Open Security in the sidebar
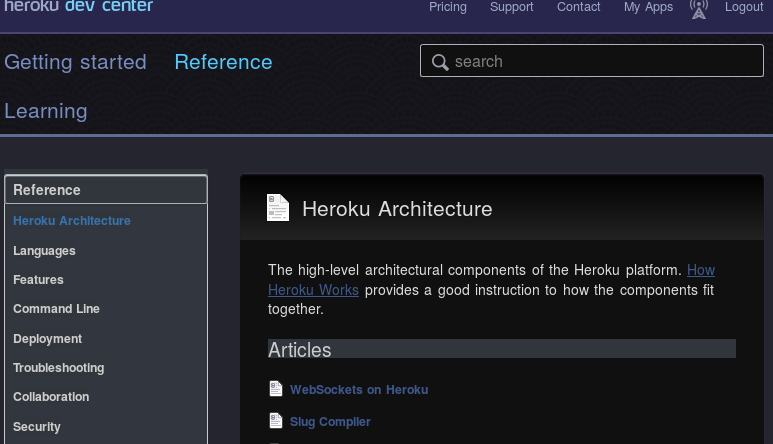The width and height of the screenshot is (773, 444). [x=37, y=427]
